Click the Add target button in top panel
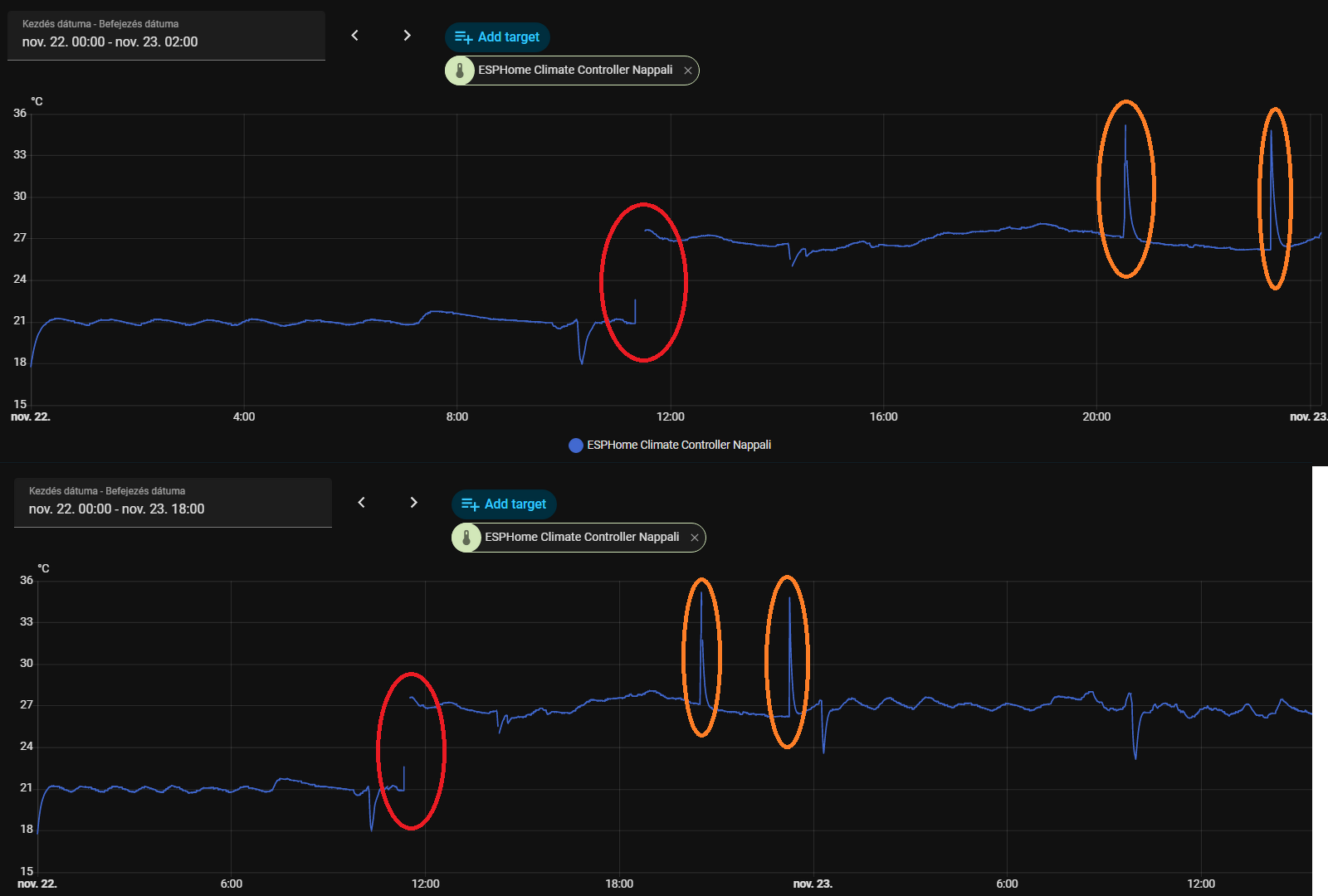 pos(497,37)
